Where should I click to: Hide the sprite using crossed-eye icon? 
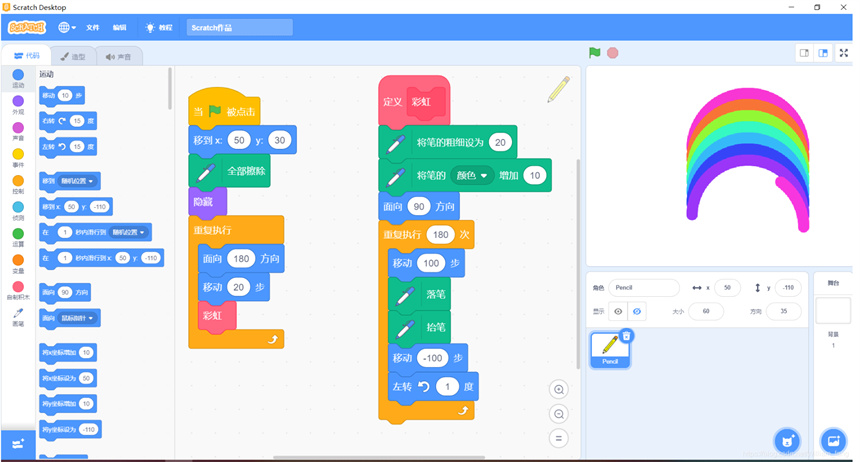638,311
